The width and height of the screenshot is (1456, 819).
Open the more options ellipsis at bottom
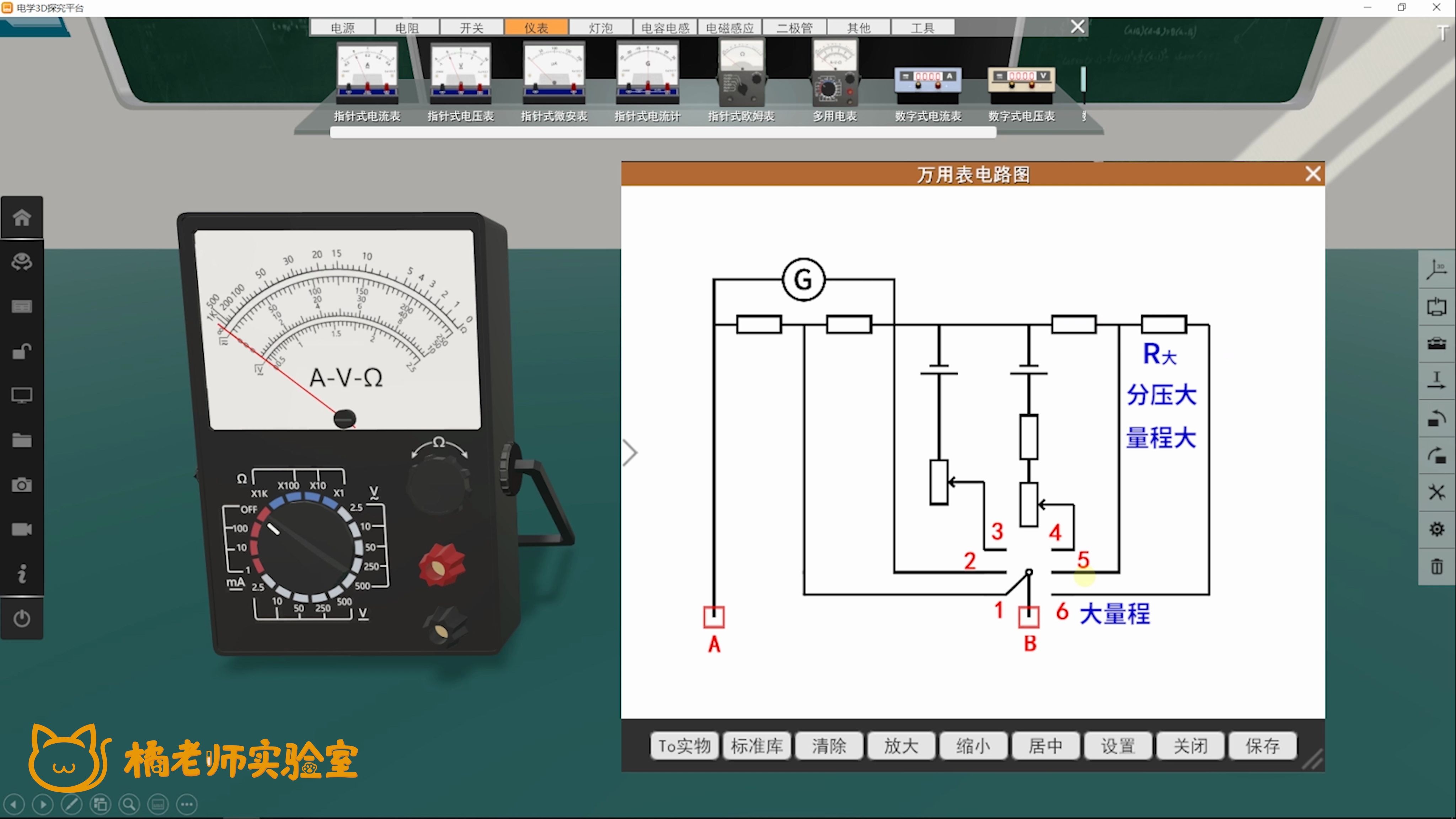(x=187, y=804)
